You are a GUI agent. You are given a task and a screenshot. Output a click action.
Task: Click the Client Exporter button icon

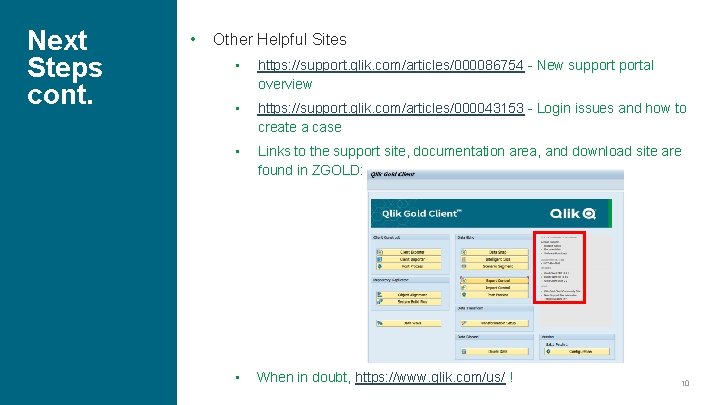pos(380,252)
